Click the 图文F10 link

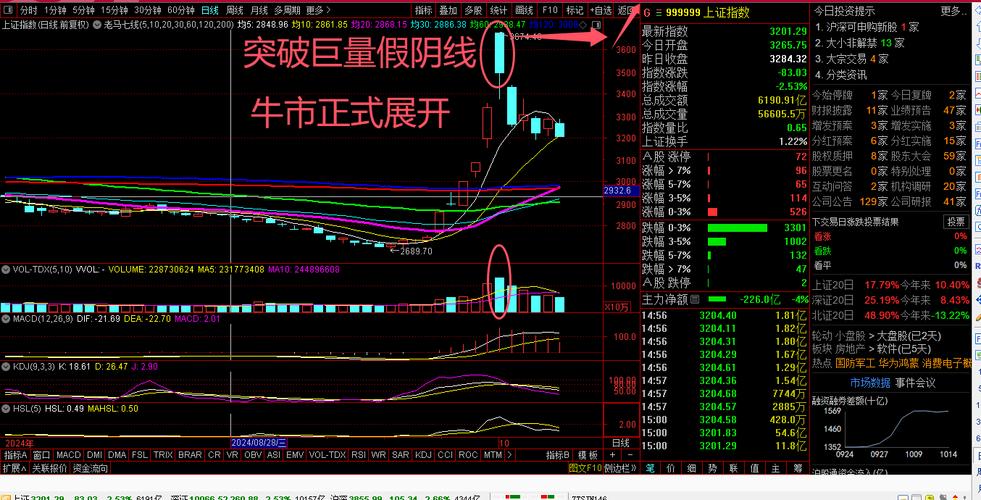(585, 467)
